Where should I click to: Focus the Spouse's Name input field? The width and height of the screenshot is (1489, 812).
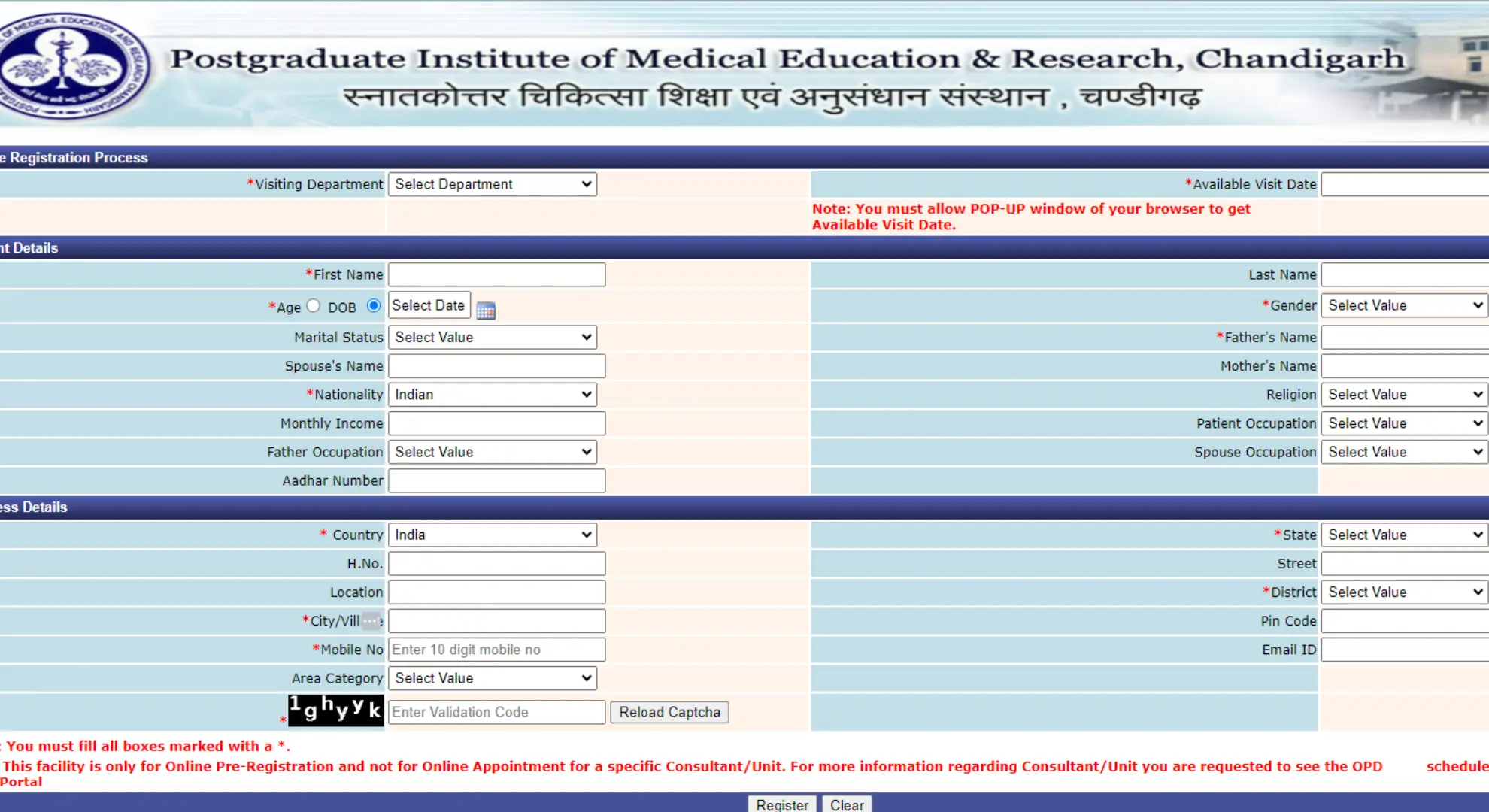coord(496,366)
